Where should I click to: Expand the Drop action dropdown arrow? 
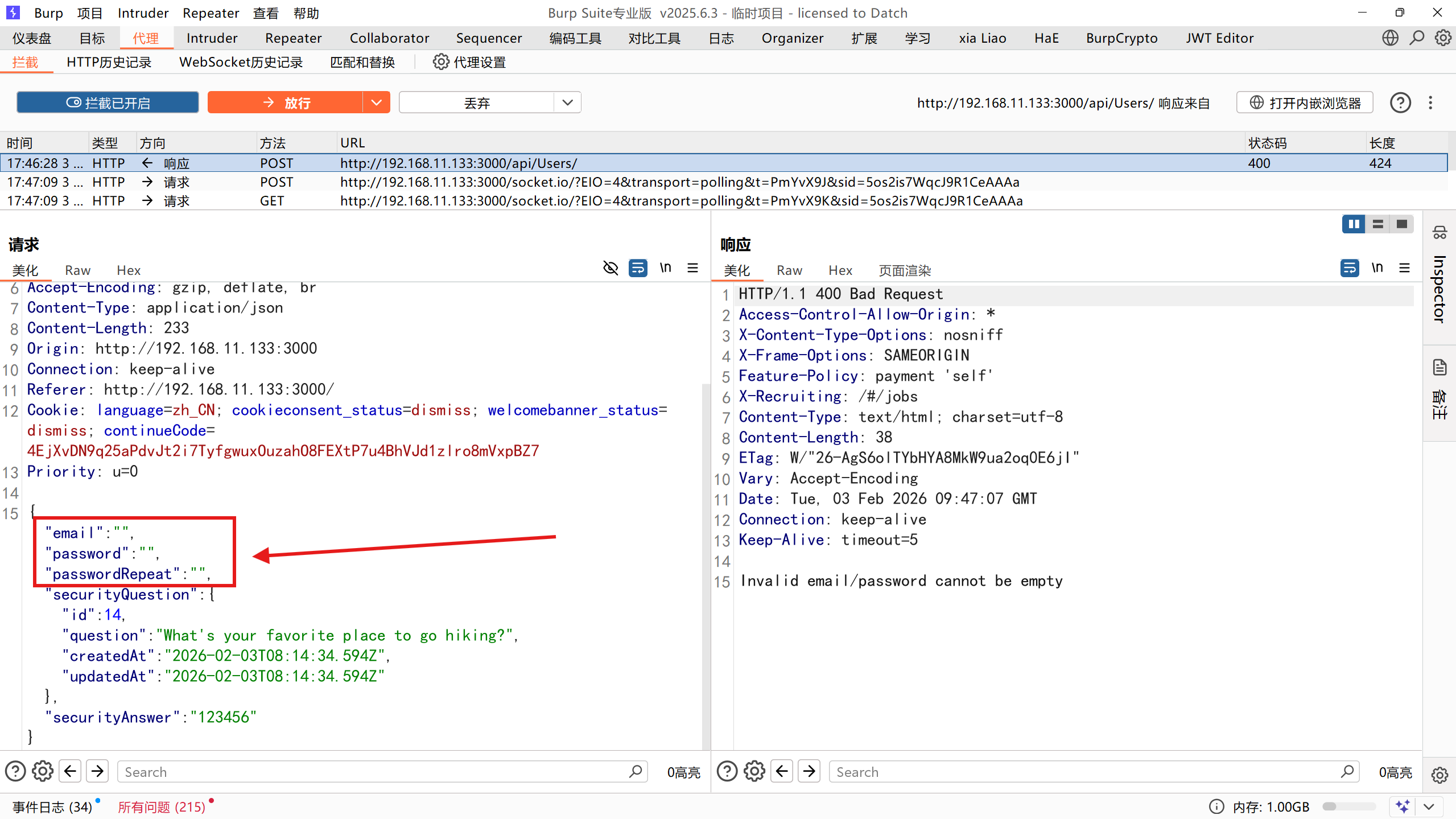(x=567, y=102)
